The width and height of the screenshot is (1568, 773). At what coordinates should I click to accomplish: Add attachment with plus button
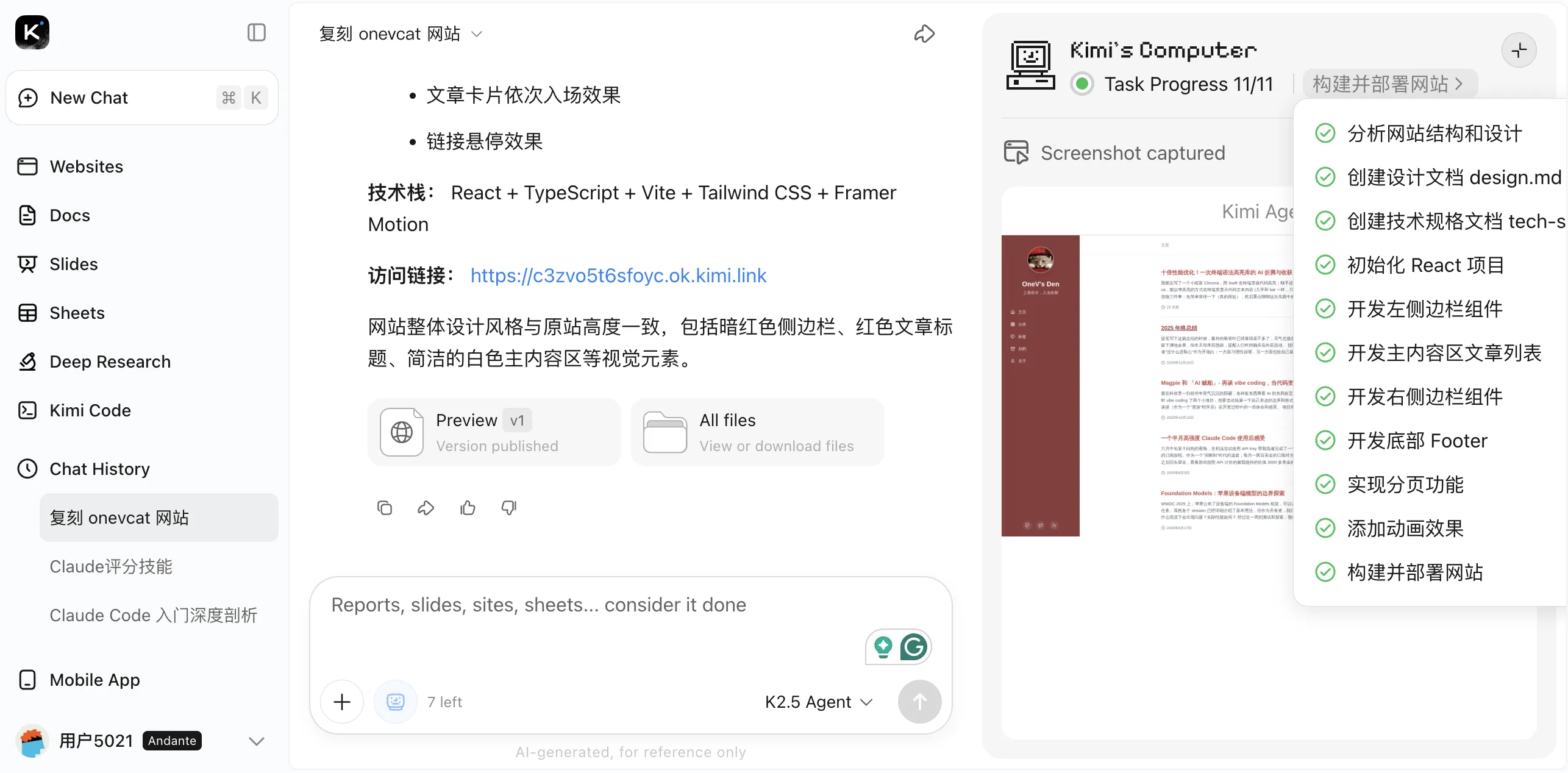click(342, 702)
